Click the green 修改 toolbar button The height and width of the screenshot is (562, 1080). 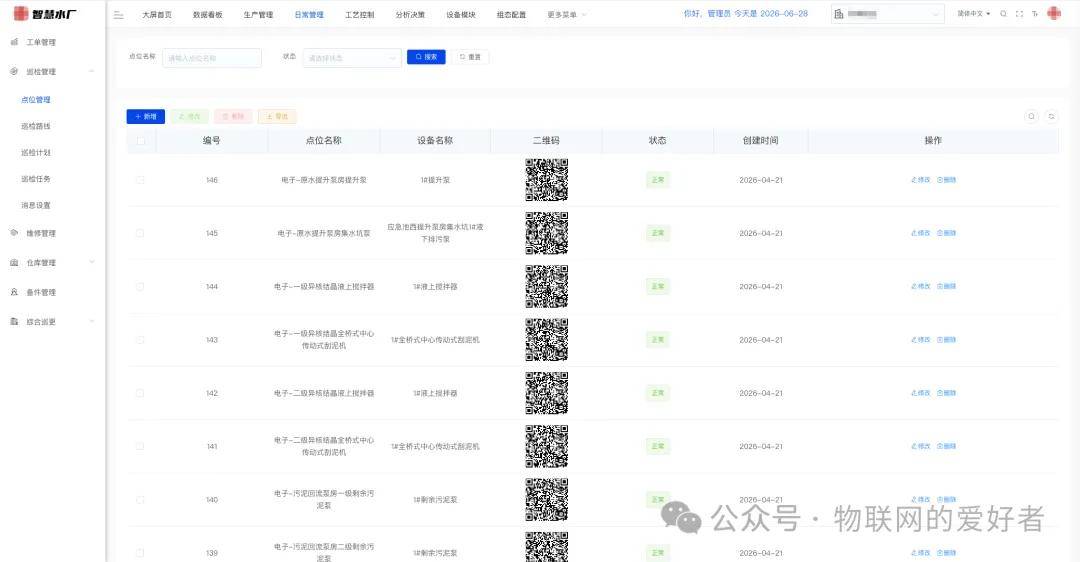pyautogui.click(x=189, y=116)
